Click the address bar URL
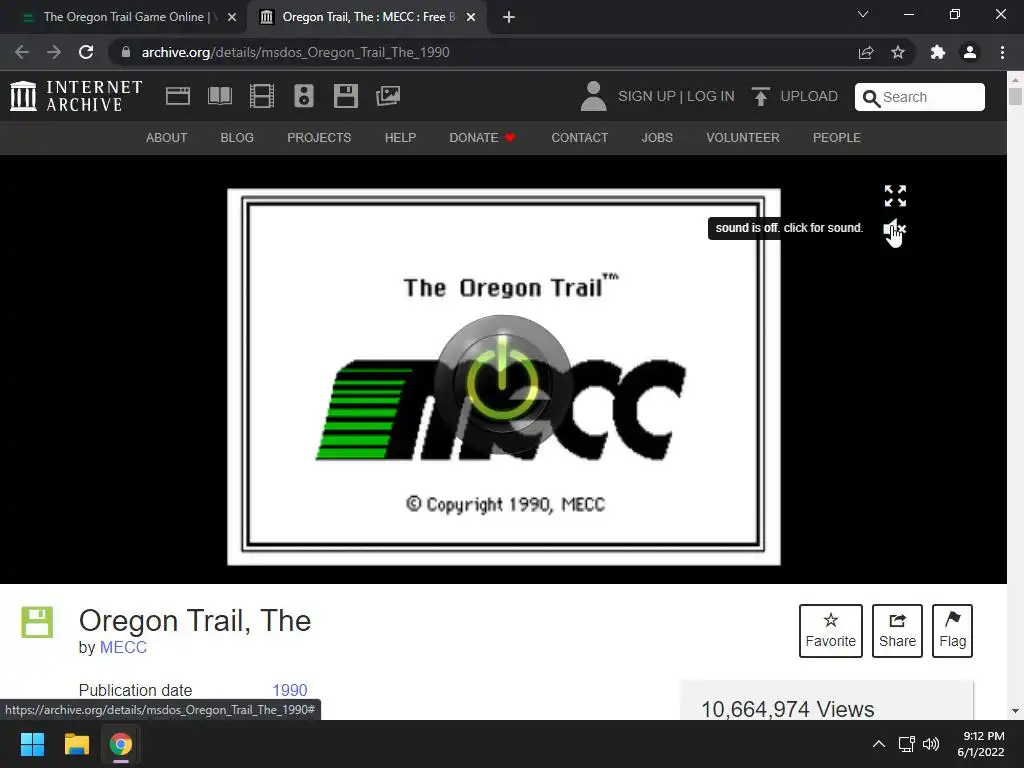 point(295,52)
